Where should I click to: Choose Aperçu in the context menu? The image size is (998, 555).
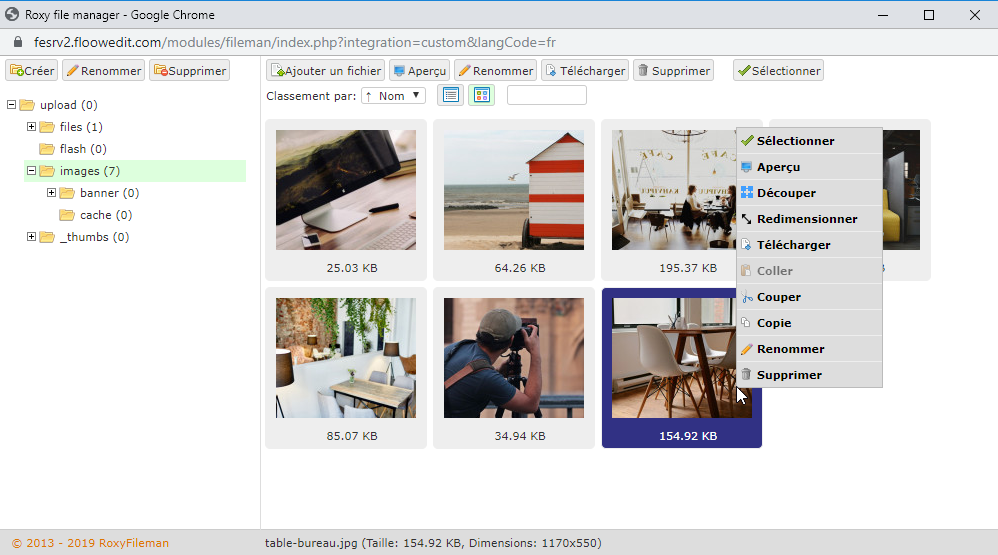(810, 167)
